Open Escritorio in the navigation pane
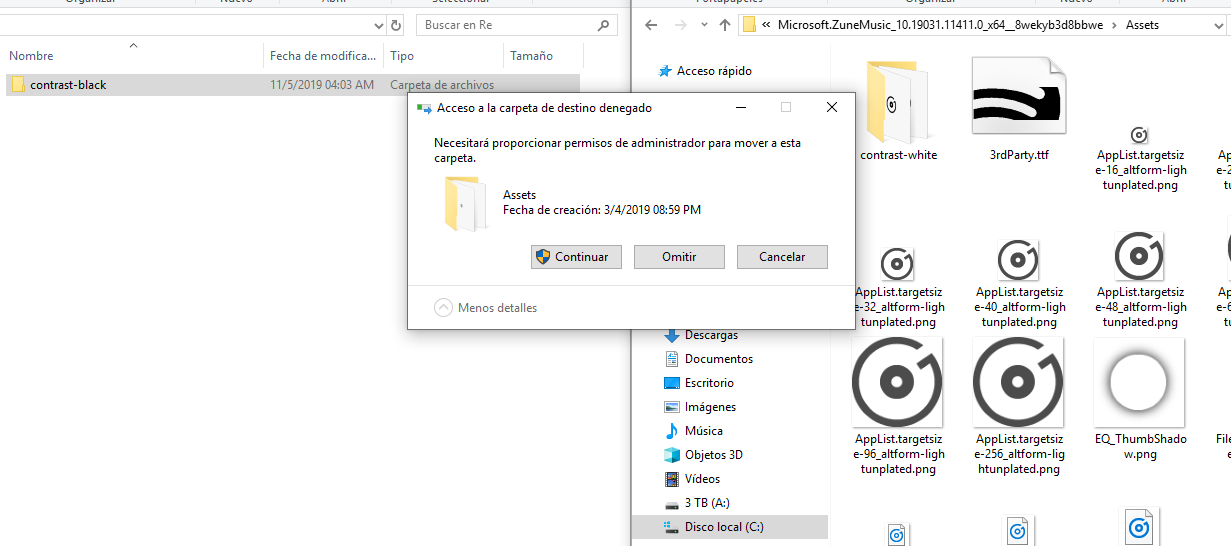The height and width of the screenshot is (546, 1231). [709, 383]
